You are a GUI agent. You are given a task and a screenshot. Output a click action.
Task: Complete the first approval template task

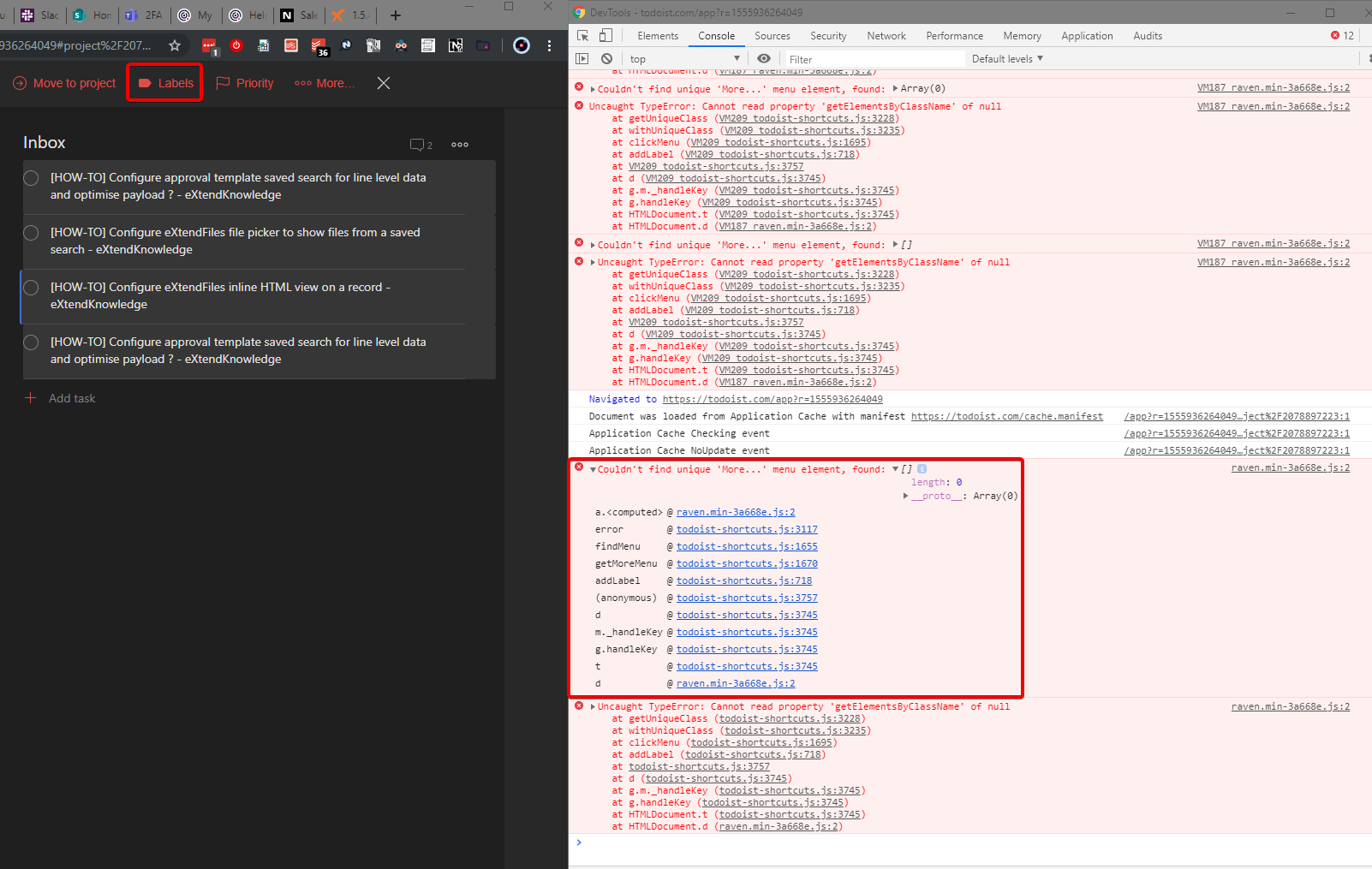31,178
